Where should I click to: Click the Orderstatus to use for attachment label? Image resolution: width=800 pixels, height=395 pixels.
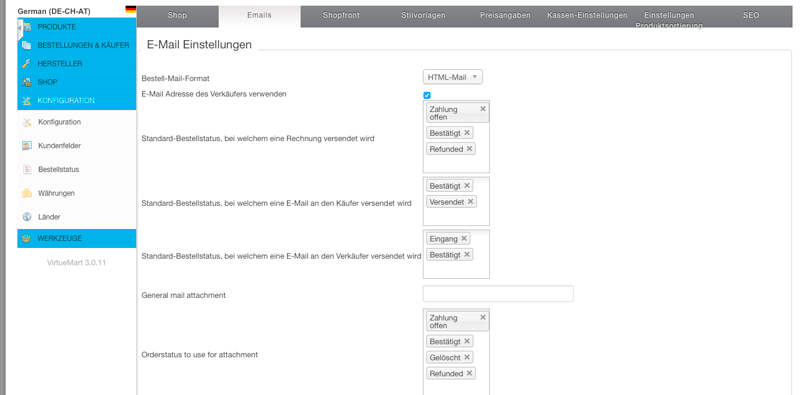pos(199,354)
